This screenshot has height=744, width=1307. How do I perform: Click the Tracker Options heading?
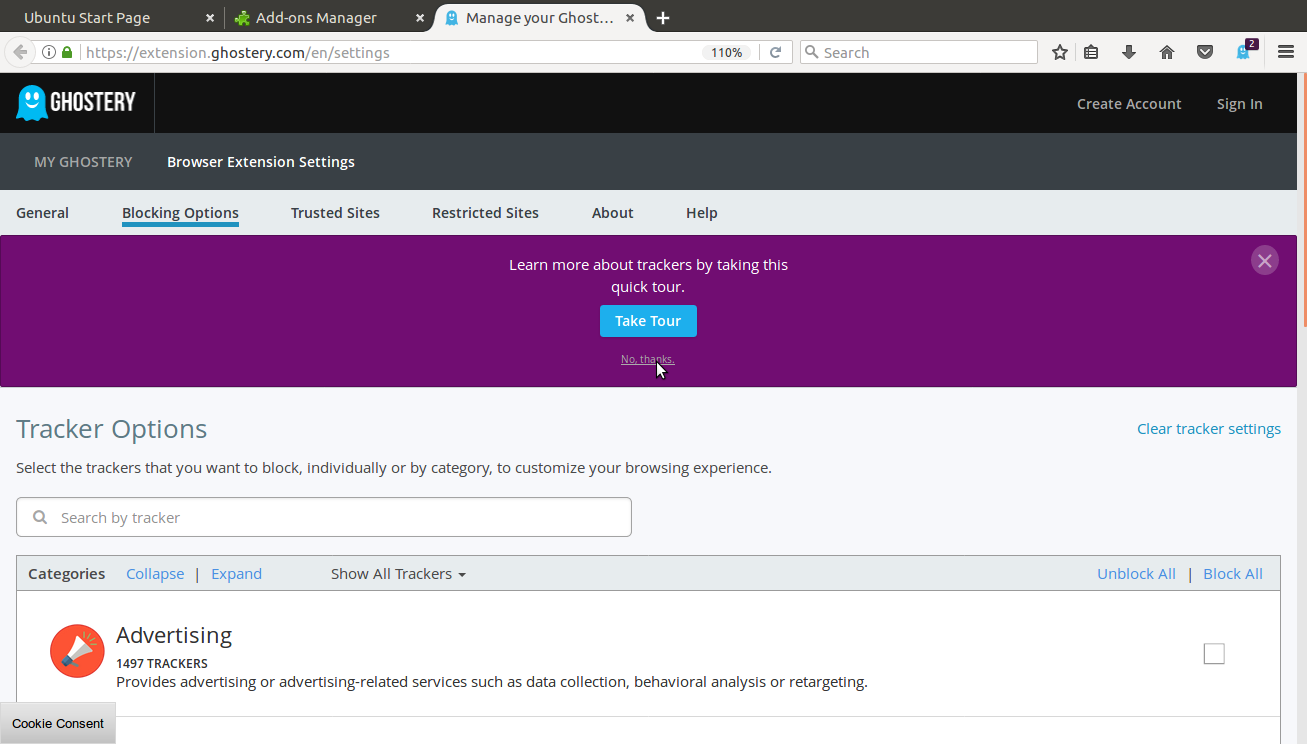click(x=111, y=428)
